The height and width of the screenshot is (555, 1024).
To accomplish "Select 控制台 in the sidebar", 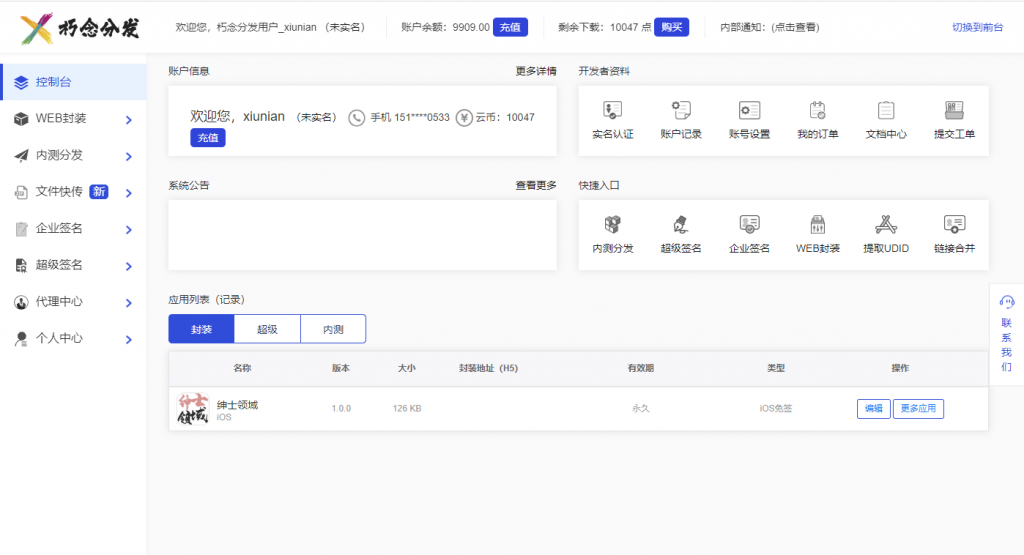I will tap(73, 82).
